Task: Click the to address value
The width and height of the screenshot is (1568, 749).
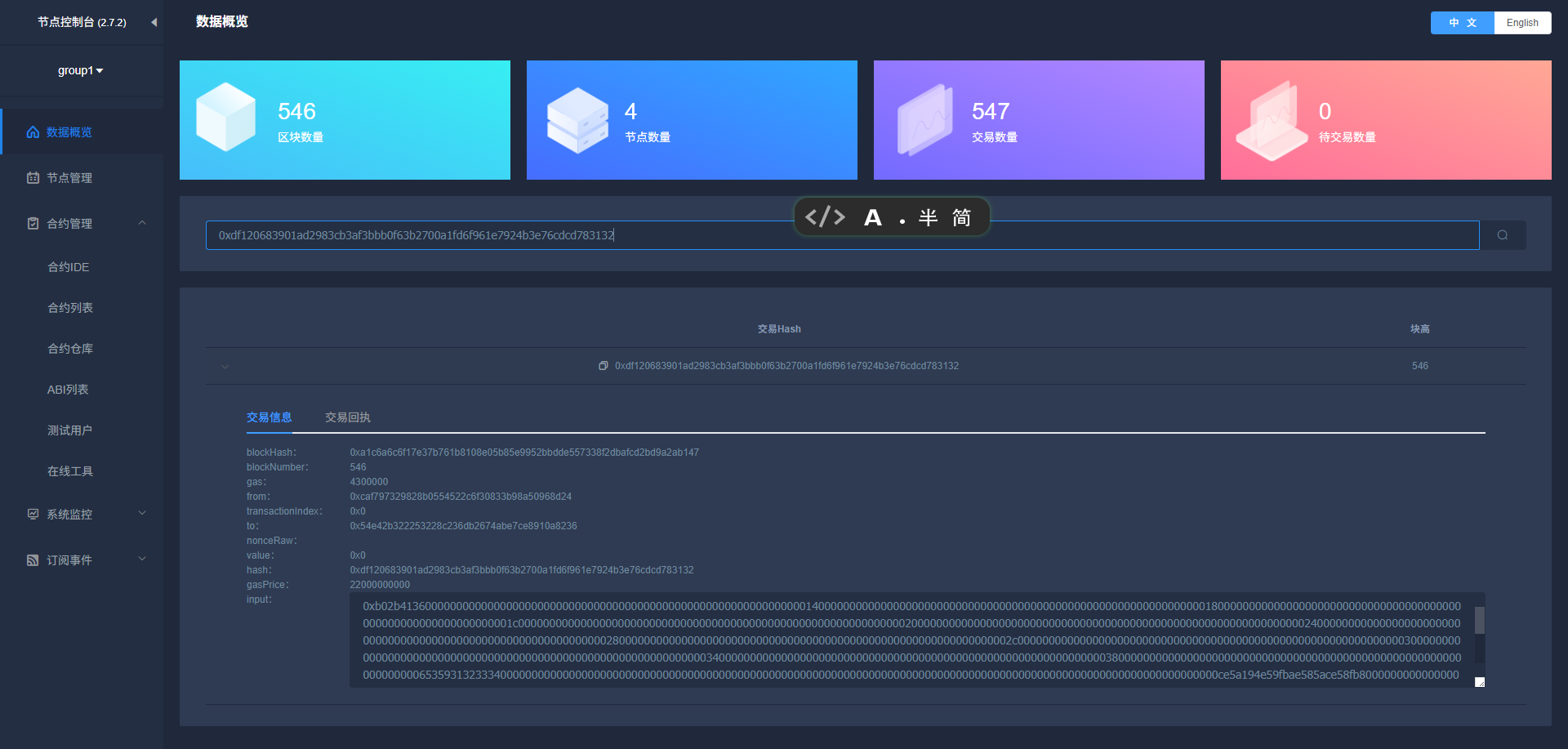Action: pos(463,526)
